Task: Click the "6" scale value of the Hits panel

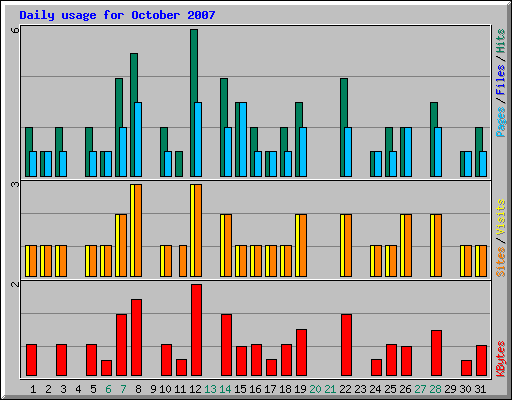Action: click(15, 30)
